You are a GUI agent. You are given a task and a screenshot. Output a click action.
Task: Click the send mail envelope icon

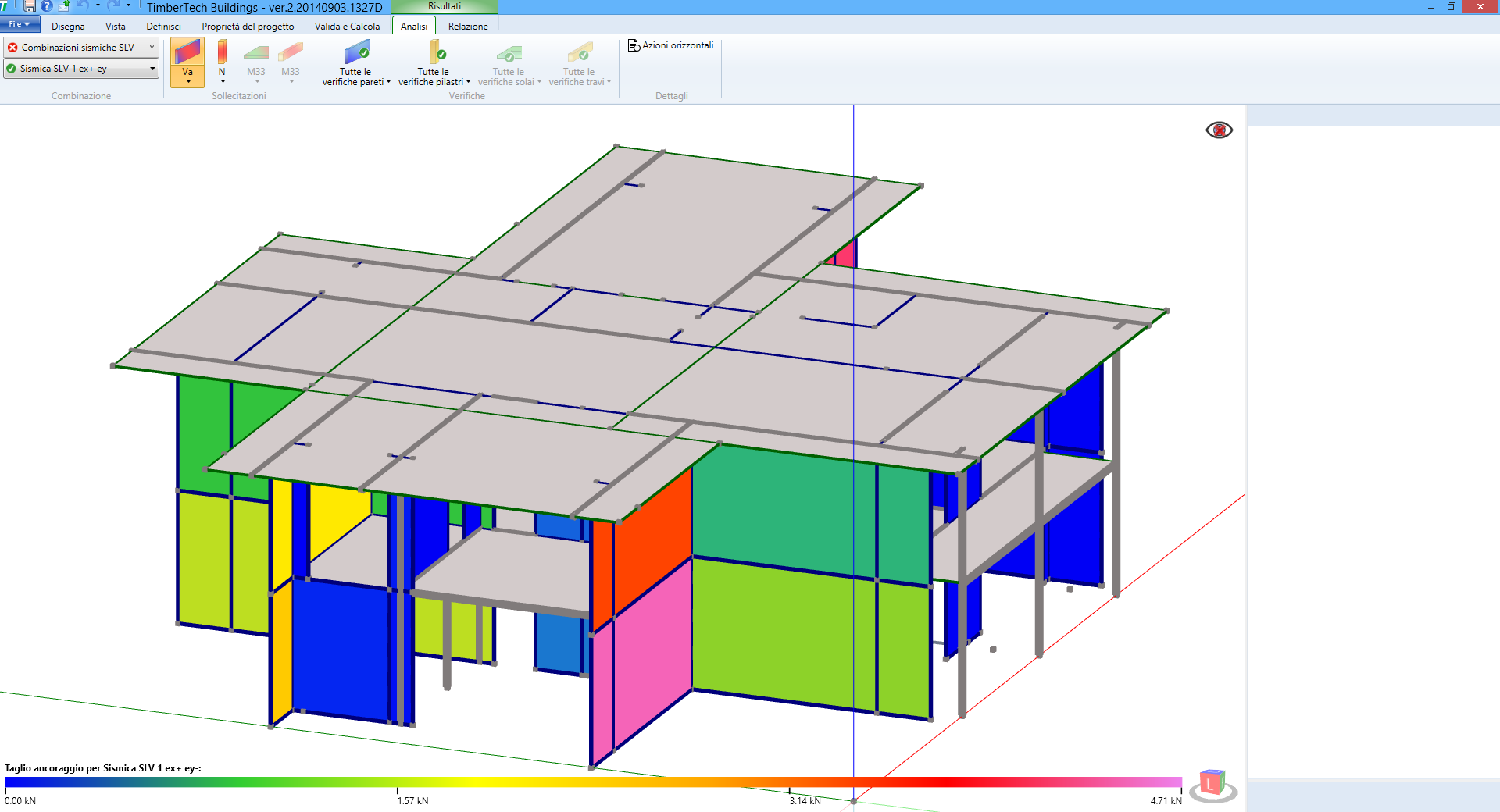pos(64,6)
